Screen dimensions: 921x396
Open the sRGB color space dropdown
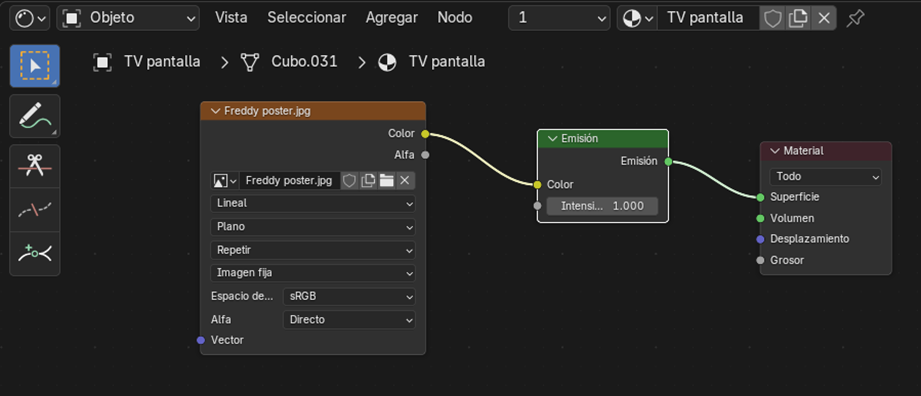click(x=349, y=297)
